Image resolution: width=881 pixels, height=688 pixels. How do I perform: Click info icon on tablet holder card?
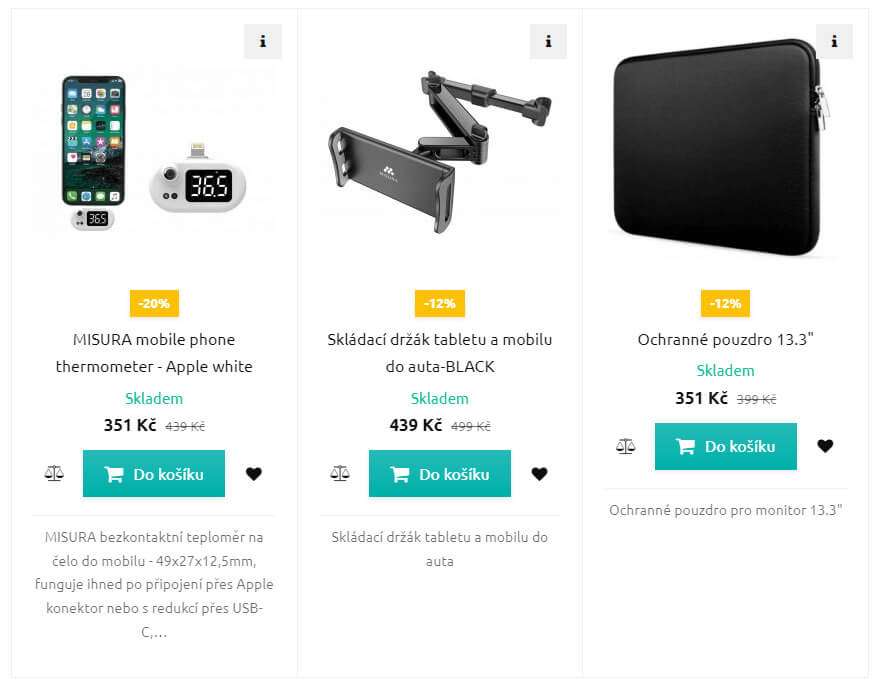[x=548, y=42]
